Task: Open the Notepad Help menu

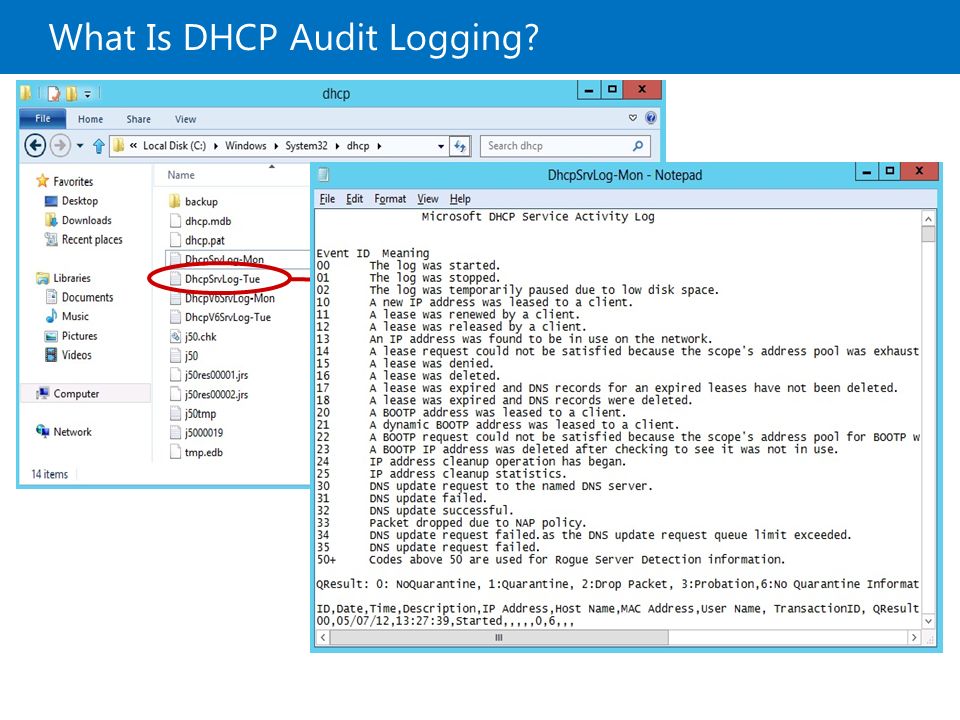Action: tap(460, 199)
